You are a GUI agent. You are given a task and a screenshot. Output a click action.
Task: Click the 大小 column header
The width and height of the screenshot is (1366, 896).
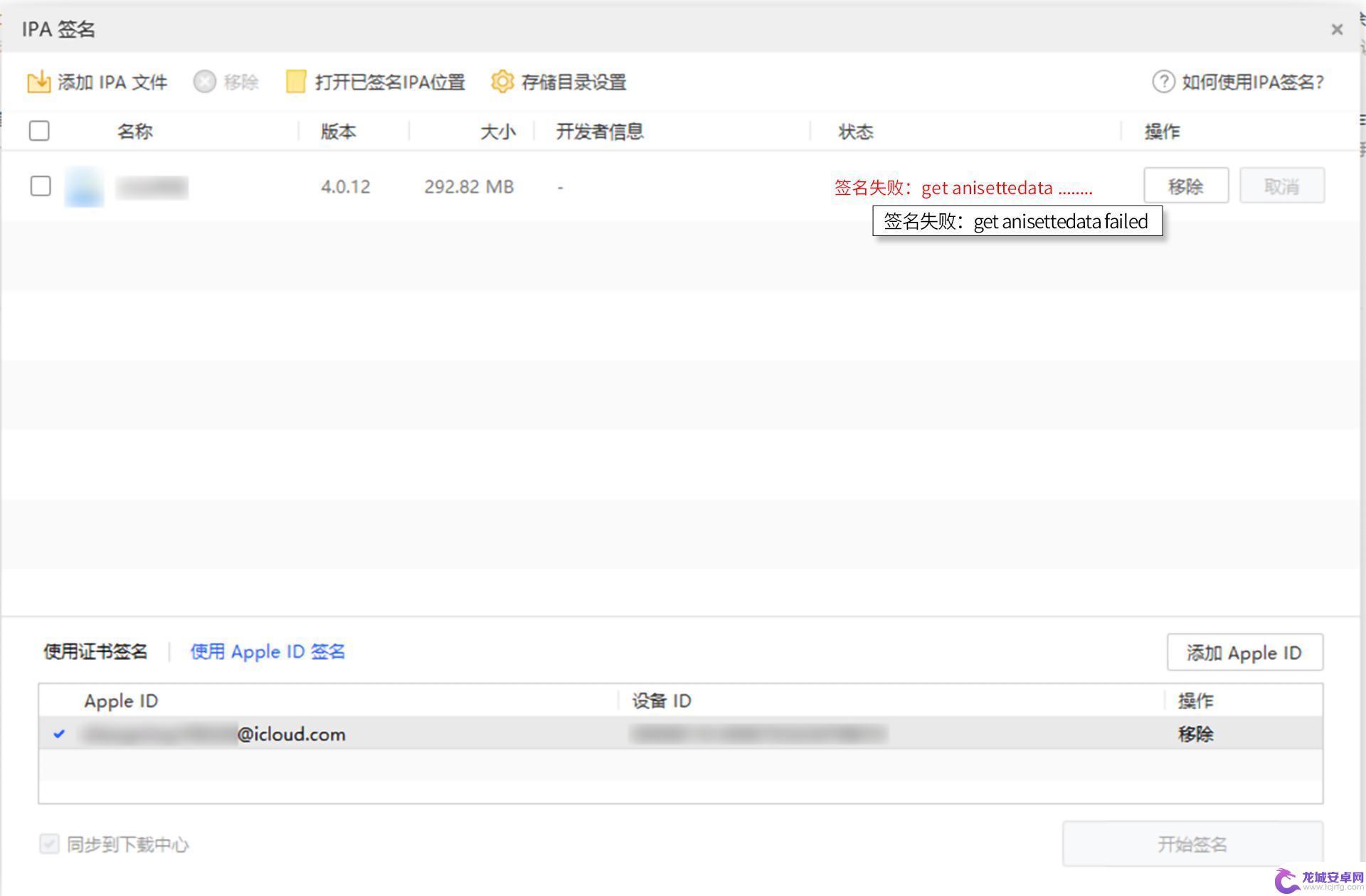point(497,132)
